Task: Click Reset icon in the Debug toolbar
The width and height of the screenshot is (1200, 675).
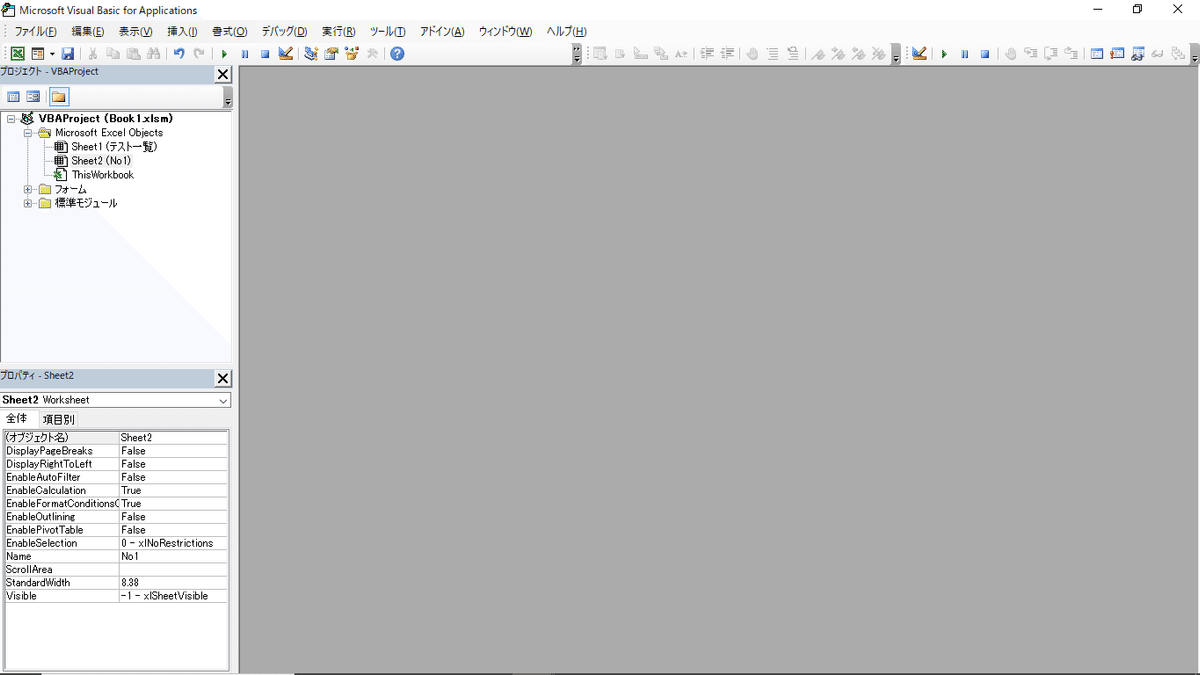Action: (985, 54)
